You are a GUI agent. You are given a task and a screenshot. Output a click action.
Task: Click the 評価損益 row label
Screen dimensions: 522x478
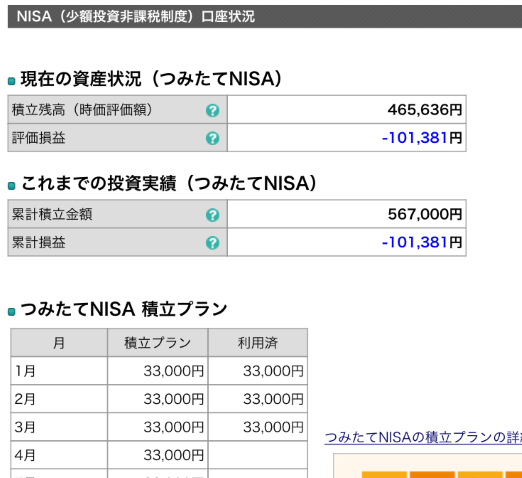pyautogui.click(x=39, y=138)
